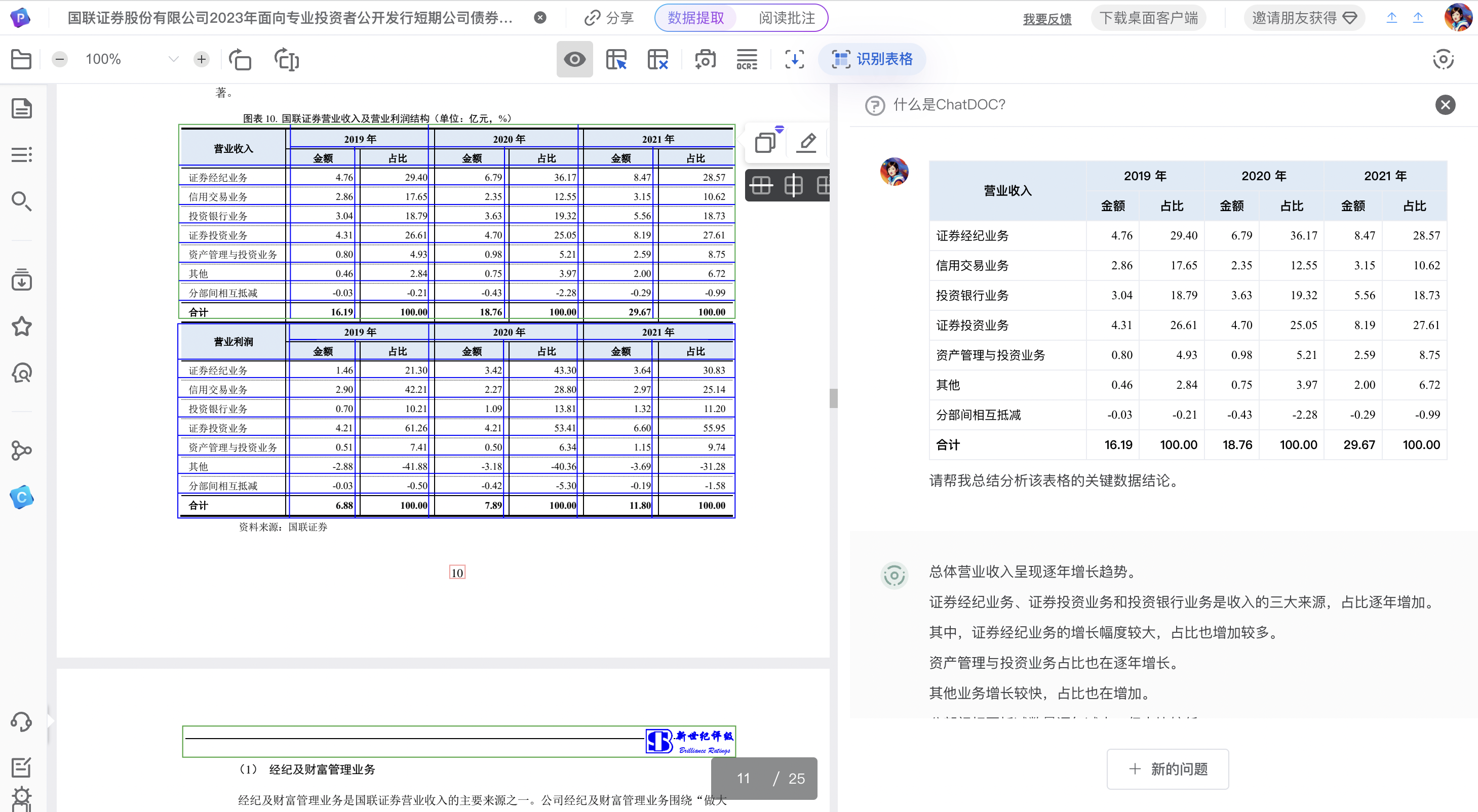Viewport: 1478px width, 812px height.
Task: Click the 29.67 total cell in chat table
Action: click(x=1352, y=444)
